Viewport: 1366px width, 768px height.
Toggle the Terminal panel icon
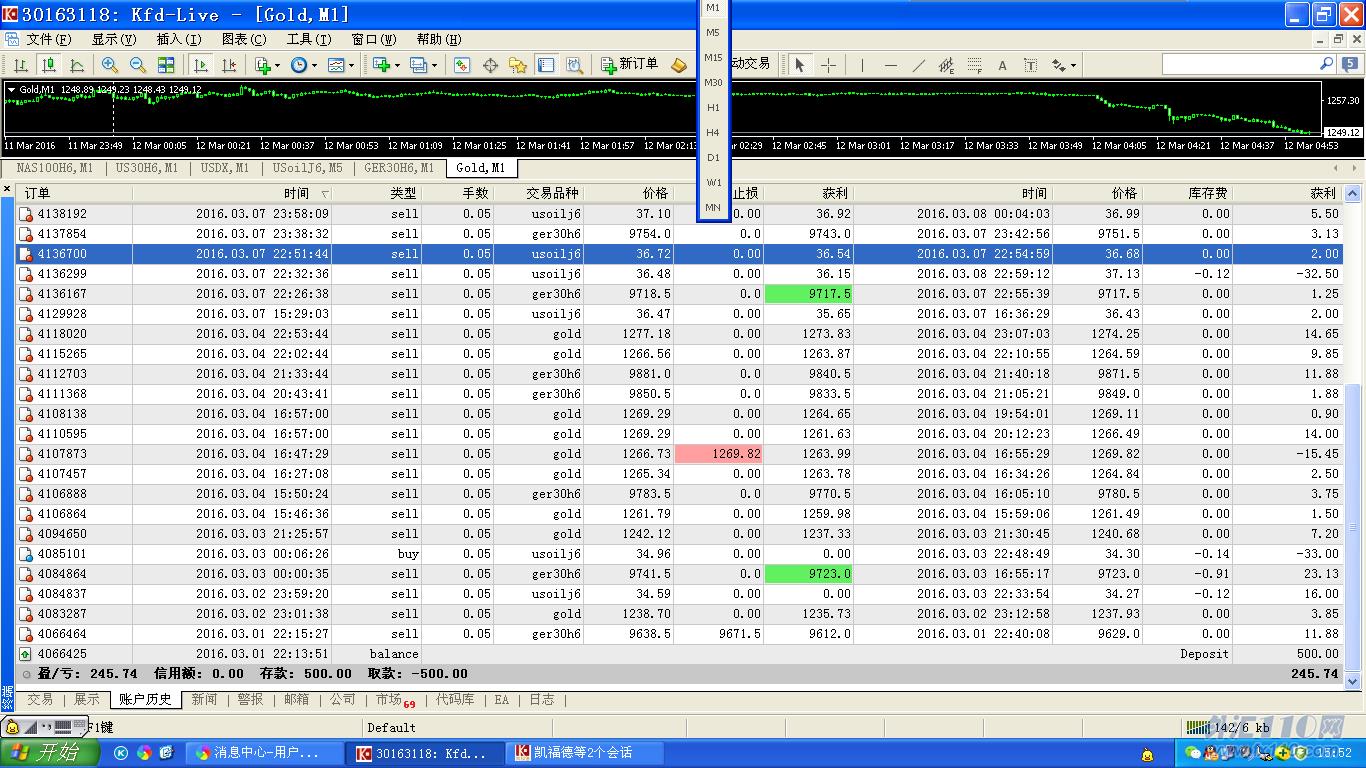click(546, 65)
